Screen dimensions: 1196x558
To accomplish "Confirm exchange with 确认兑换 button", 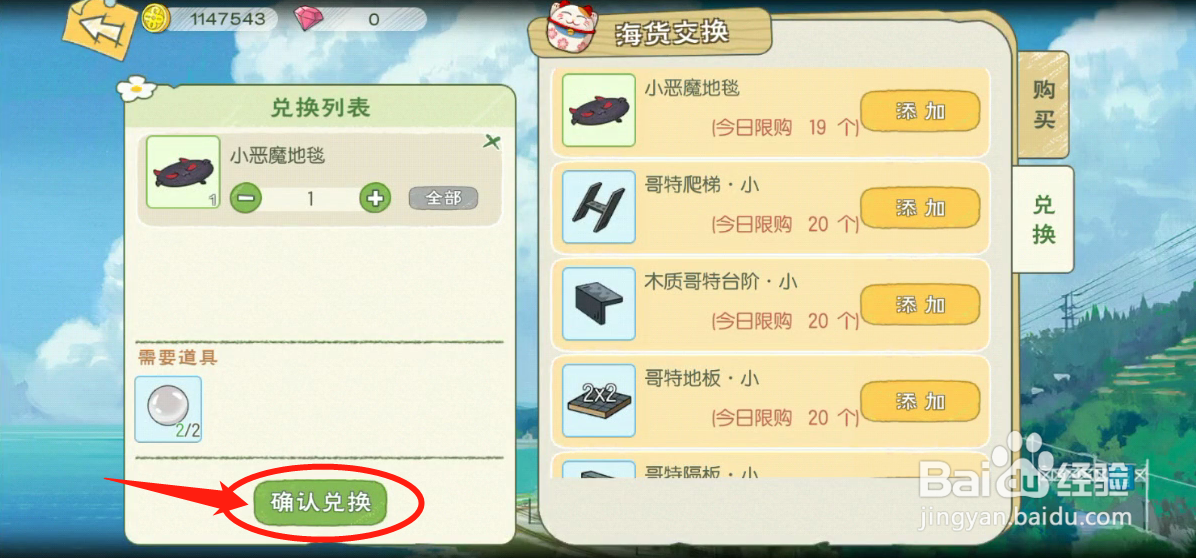I will 320,502.
